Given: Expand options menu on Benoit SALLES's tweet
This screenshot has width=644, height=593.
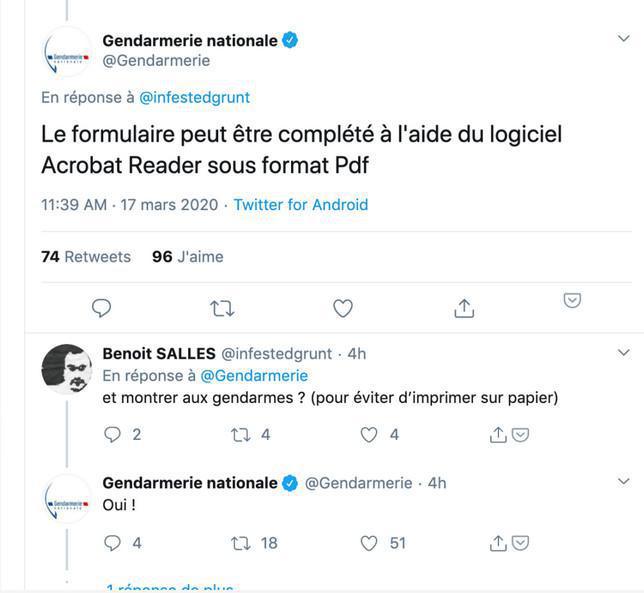Looking at the screenshot, I should pyautogui.click(x=624, y=352).
